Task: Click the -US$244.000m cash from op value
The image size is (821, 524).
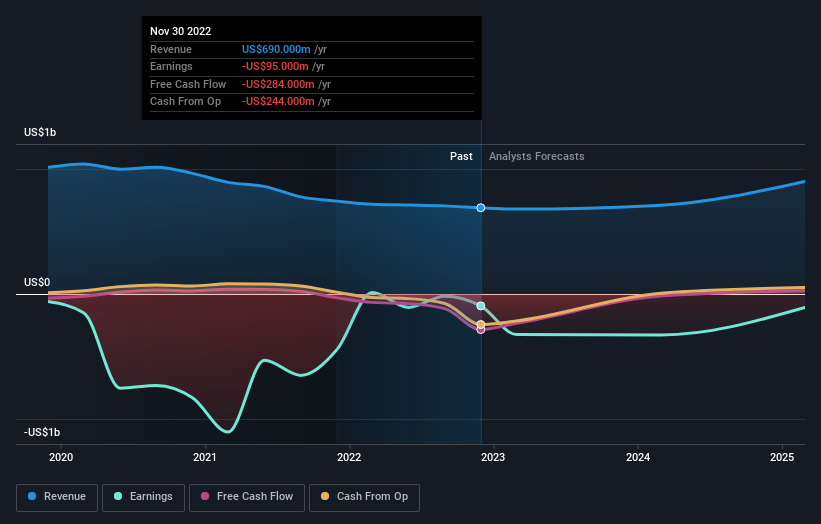Action: [278, 102]
